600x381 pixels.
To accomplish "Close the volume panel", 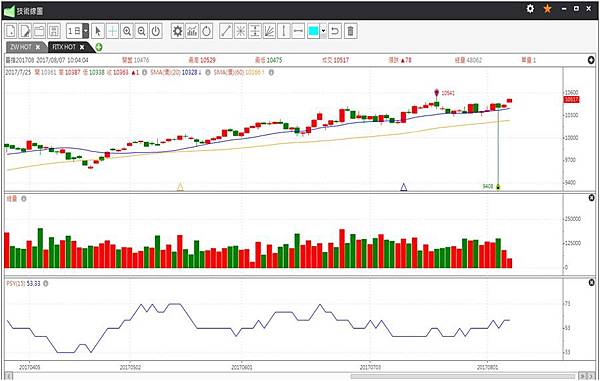I will point(591,198).
